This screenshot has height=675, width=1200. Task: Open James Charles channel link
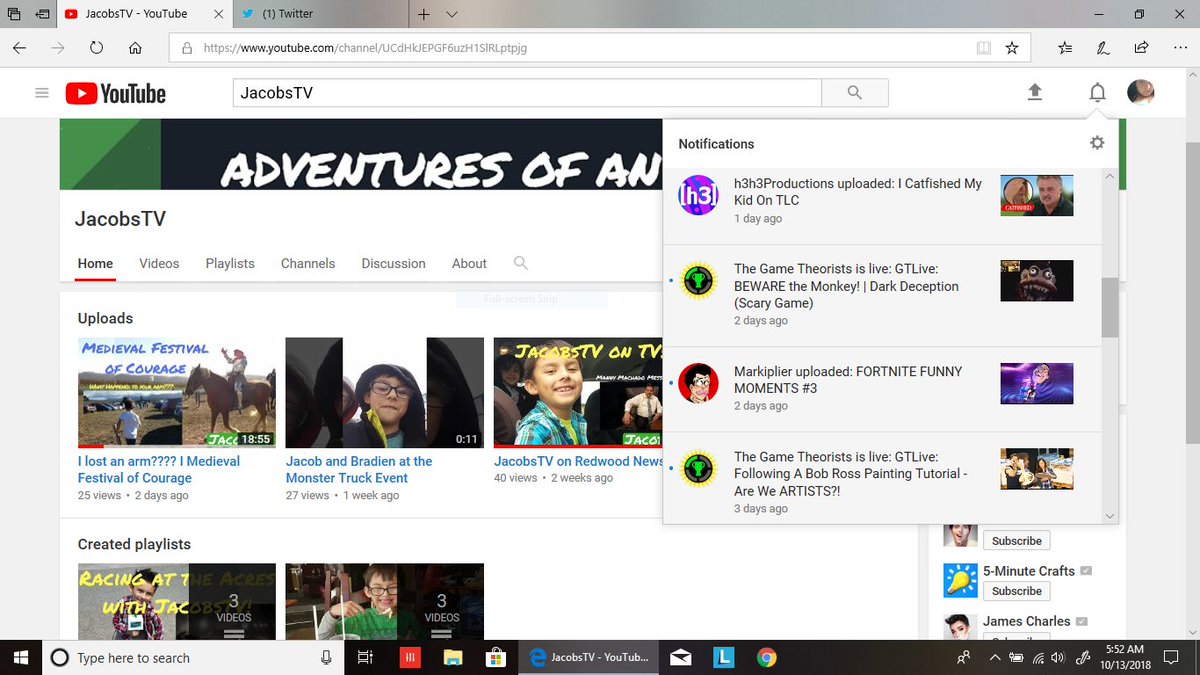pos(1026,621)
